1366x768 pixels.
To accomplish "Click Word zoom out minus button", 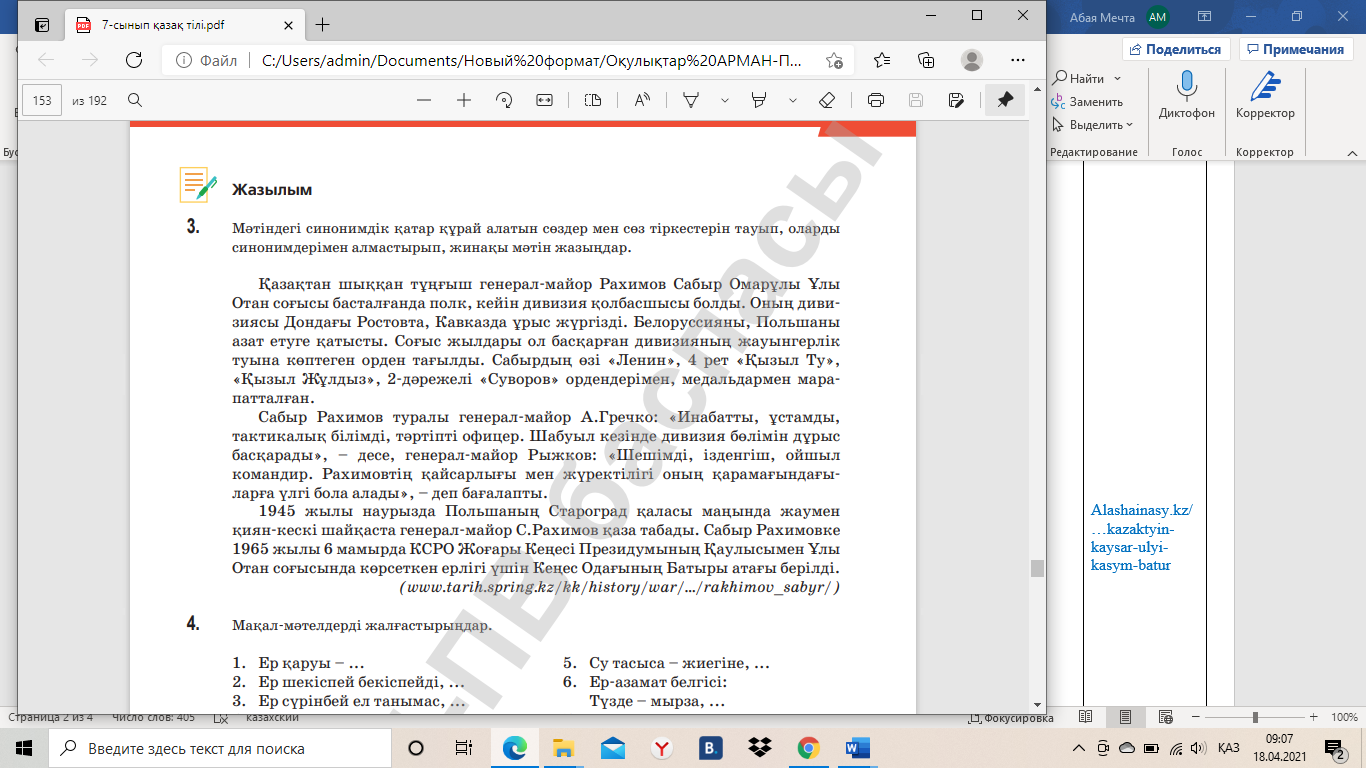I will [1196, 718].
